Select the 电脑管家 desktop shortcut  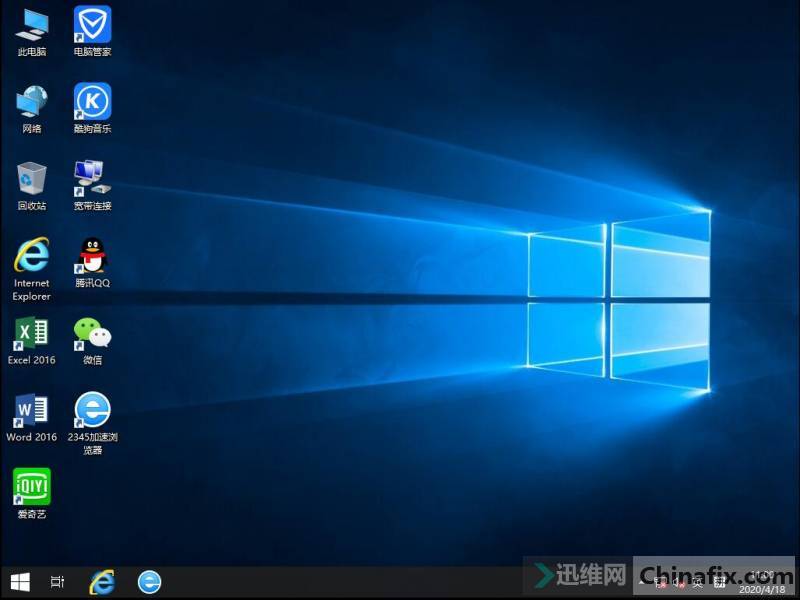click(x=92, y=32)
